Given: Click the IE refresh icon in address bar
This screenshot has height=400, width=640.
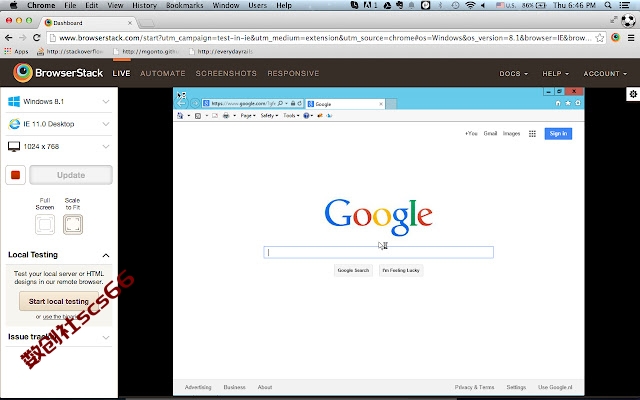Looking at the screenshot, I should pyautogui.click(x=300, y=104).
